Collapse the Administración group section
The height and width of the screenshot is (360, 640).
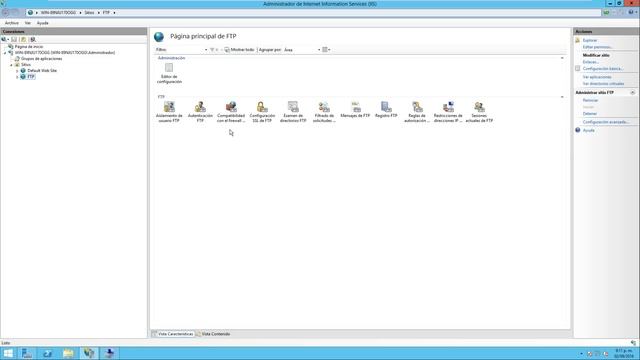[x=562, y=58]
